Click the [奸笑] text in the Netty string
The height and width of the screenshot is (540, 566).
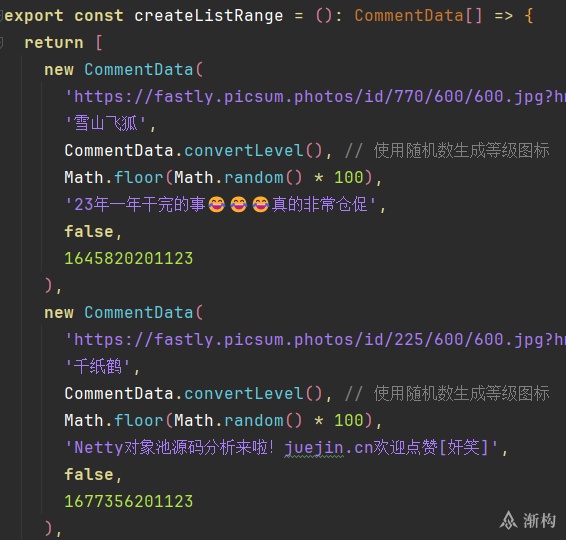coord(464,448)
